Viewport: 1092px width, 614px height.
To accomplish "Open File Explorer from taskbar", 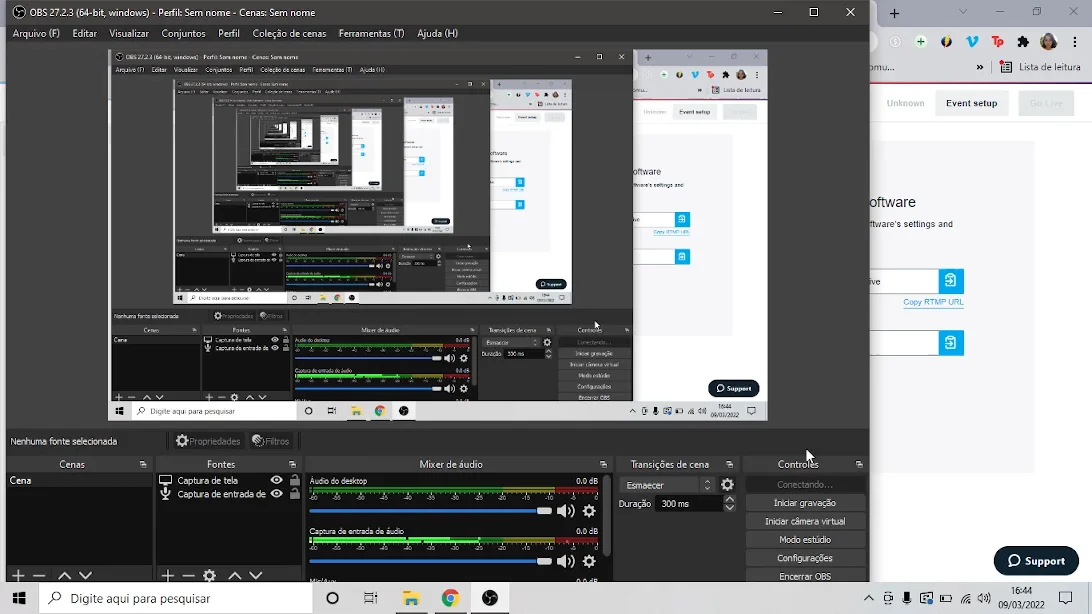I will (410, 598).
